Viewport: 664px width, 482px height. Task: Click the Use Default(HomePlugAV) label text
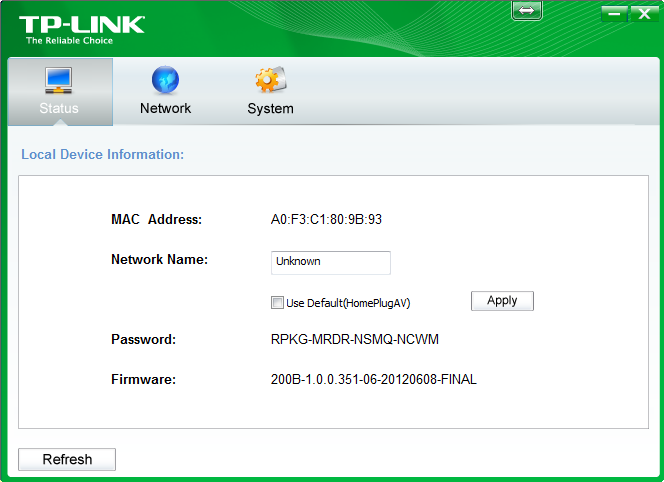point(348,303)
